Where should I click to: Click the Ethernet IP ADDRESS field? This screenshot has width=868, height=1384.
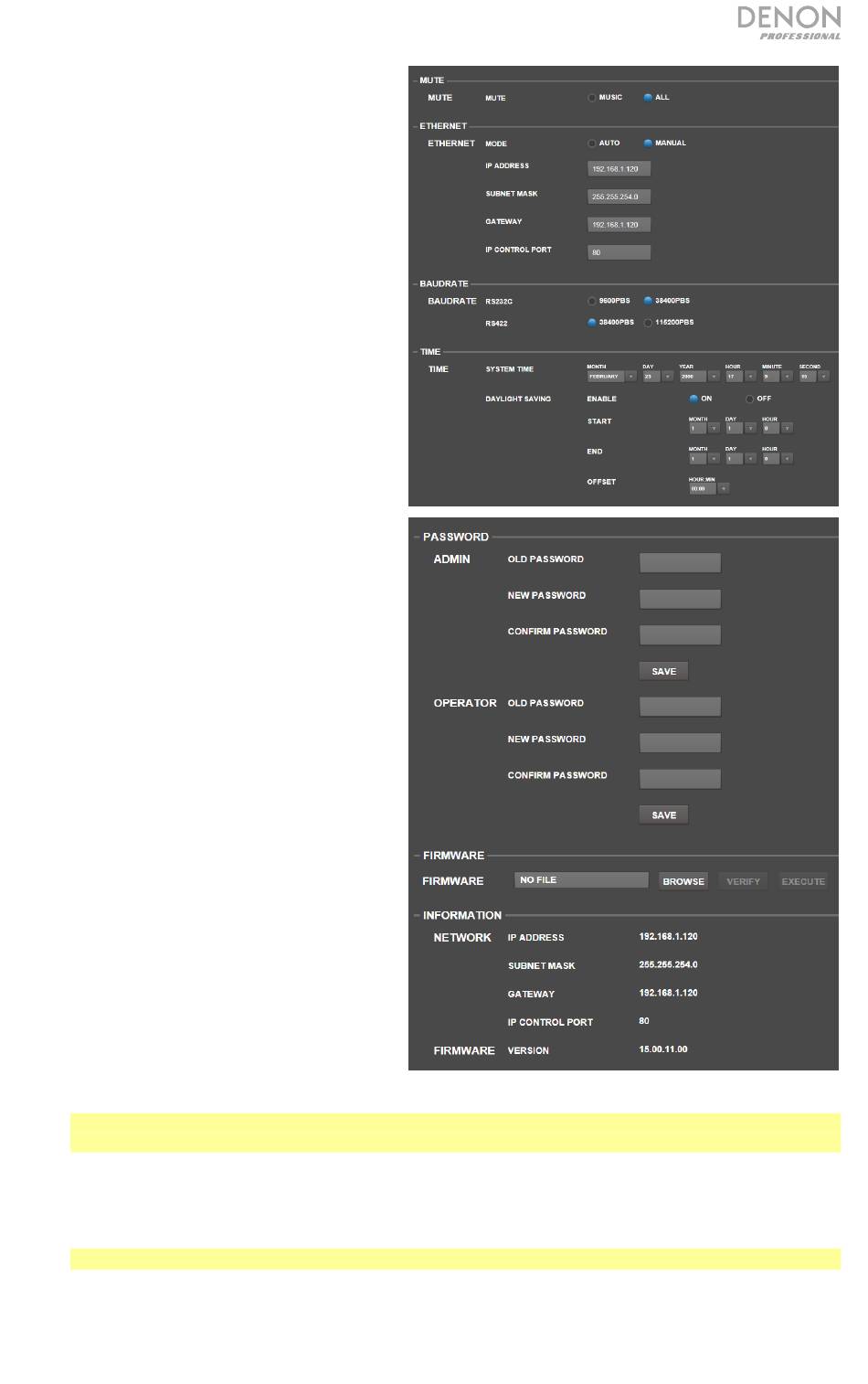coord(619,169)
